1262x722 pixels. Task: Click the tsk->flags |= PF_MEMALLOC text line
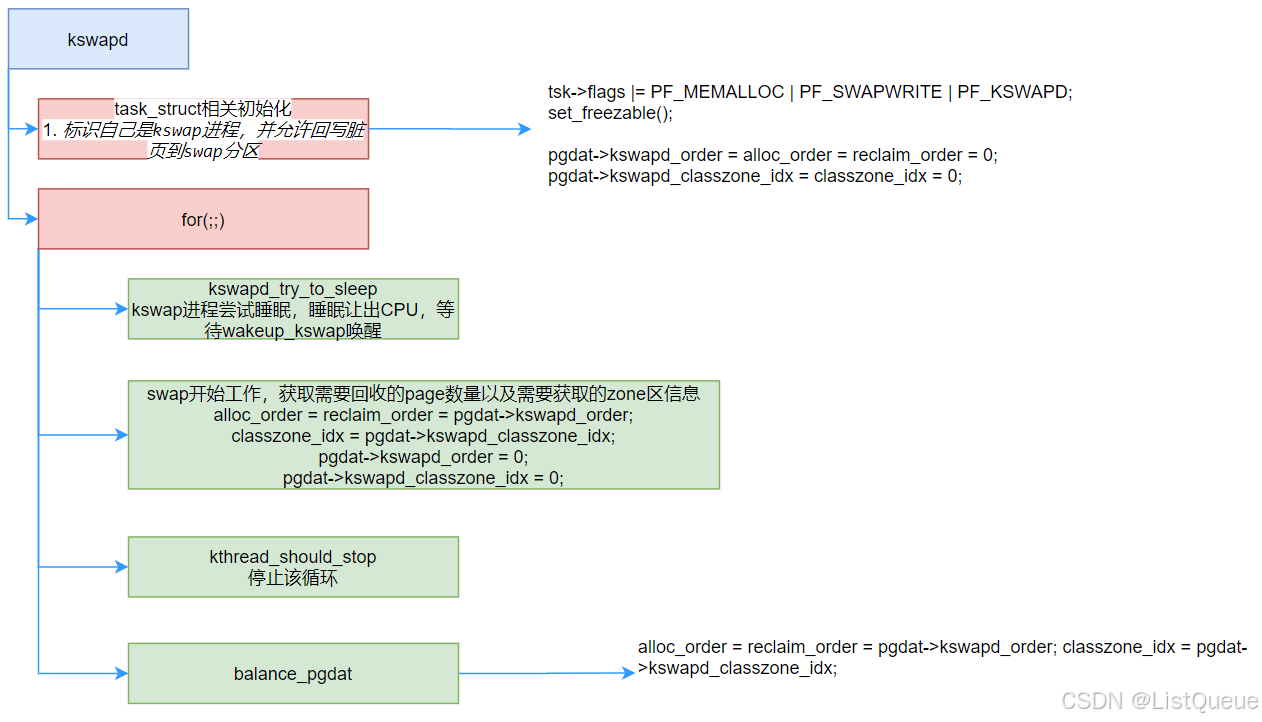(x=810, y=92)
